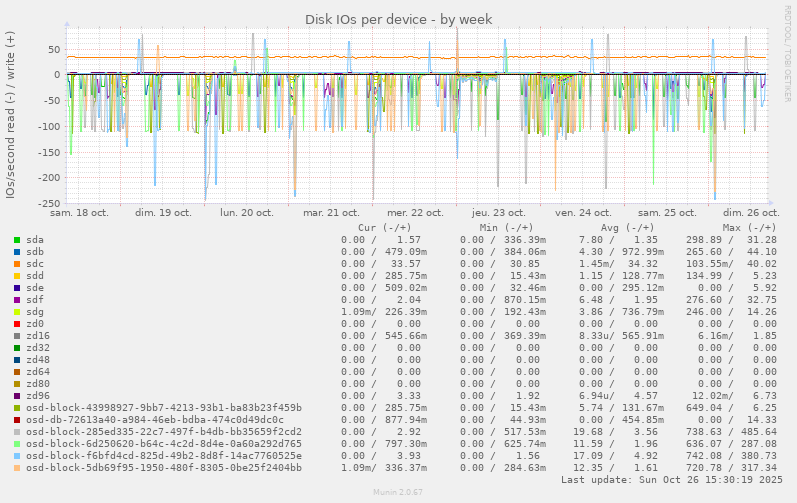Click the green sda legend color square
The width and height of the screenshot is (797, 503).
click(x=17, y=240)
